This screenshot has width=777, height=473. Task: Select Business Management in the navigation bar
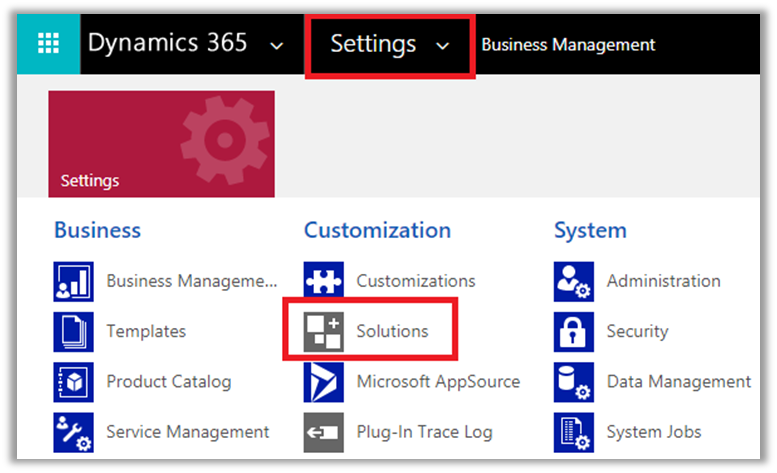[568, 45]
